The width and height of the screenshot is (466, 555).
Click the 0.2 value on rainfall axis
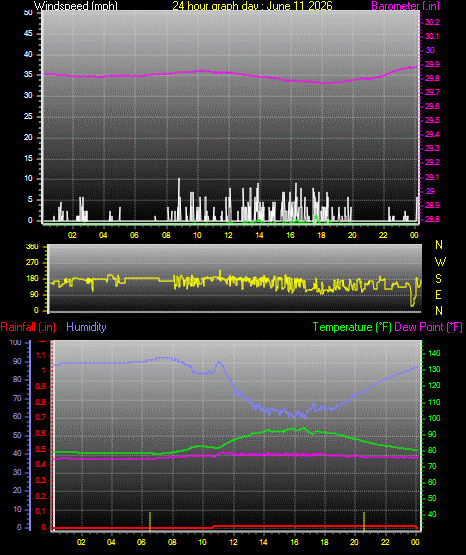(41, 496)
